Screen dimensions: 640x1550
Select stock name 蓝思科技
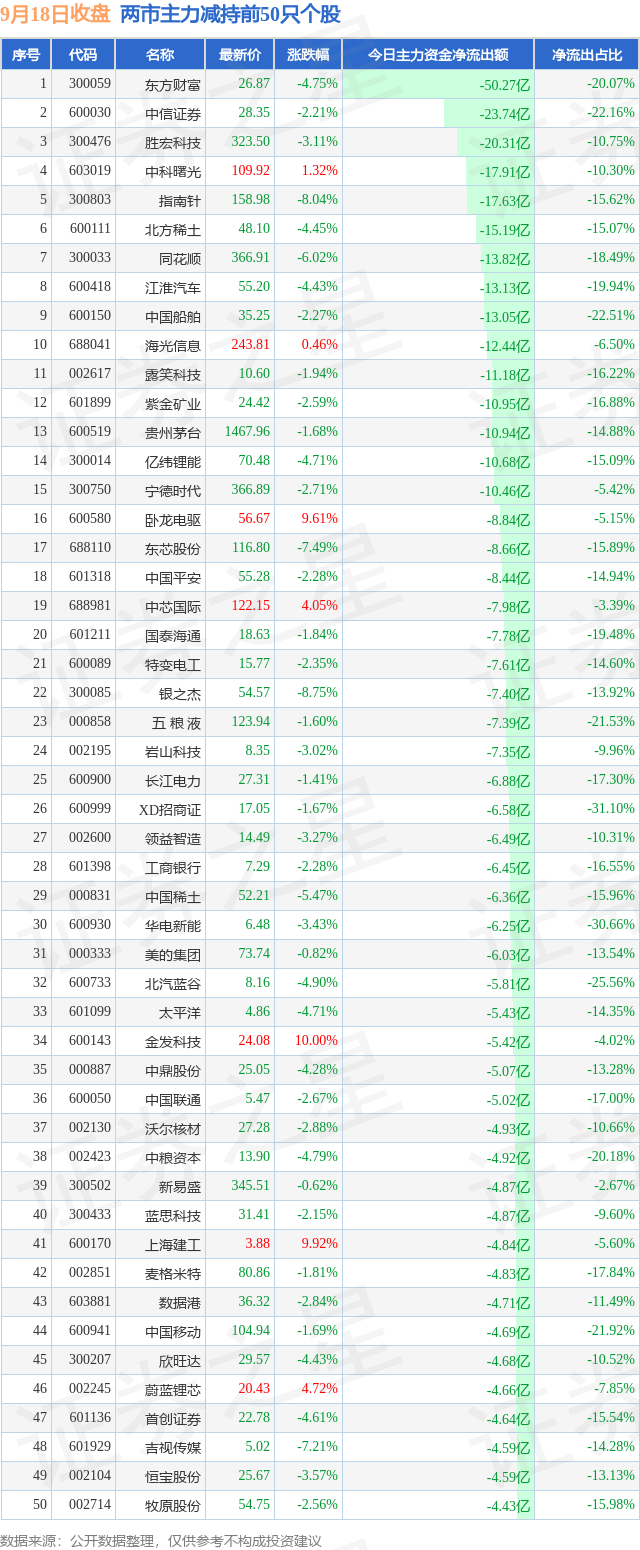tap(173, 1215)
